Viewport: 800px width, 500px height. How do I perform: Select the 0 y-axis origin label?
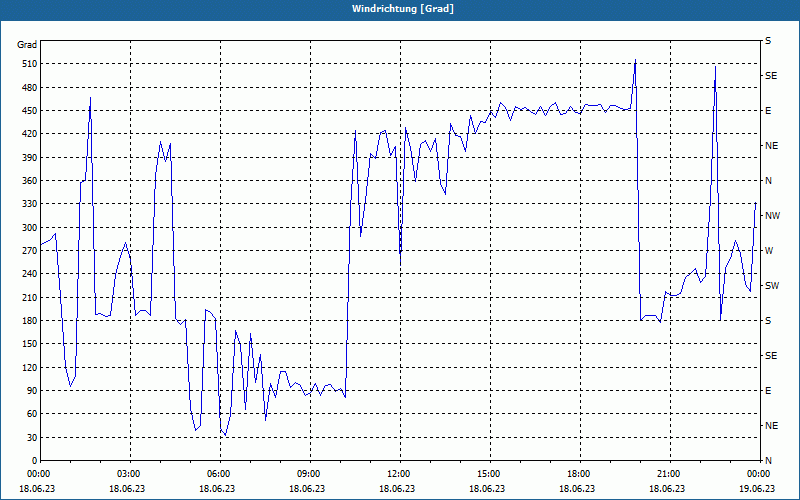(34, 461)
